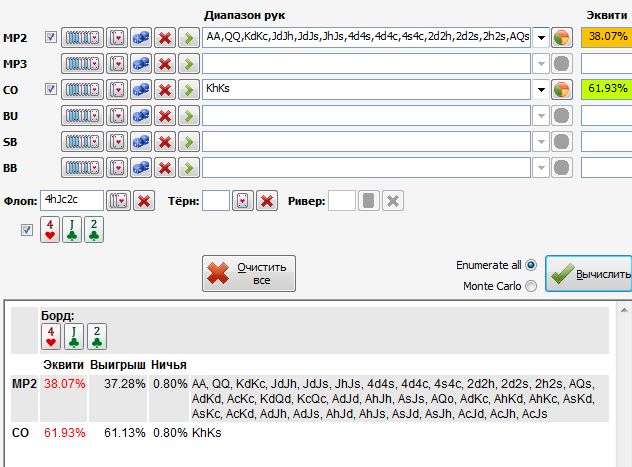Open hand range selector for CO

(82, 90)
